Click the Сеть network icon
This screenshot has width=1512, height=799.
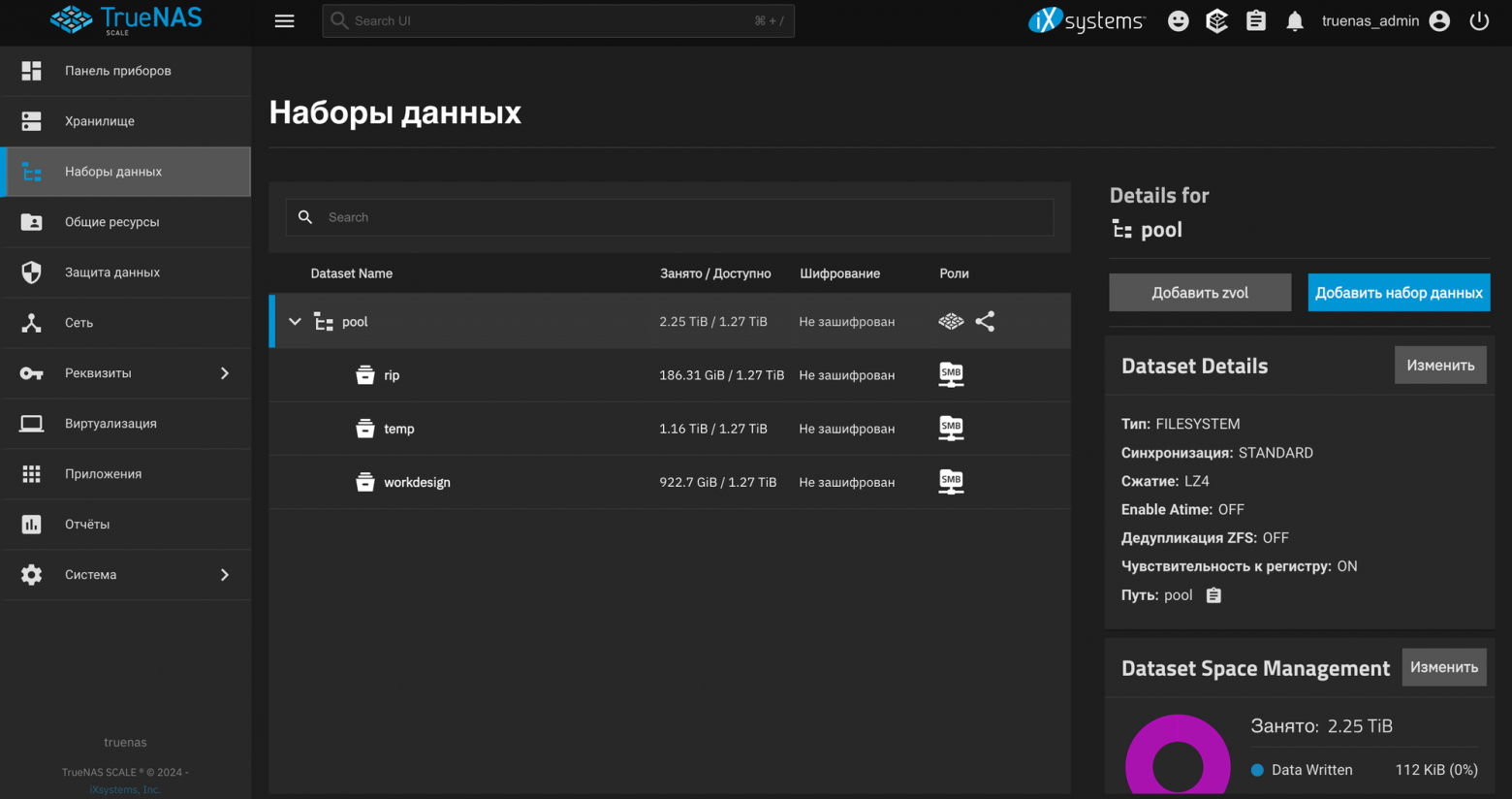pos(32,323)
